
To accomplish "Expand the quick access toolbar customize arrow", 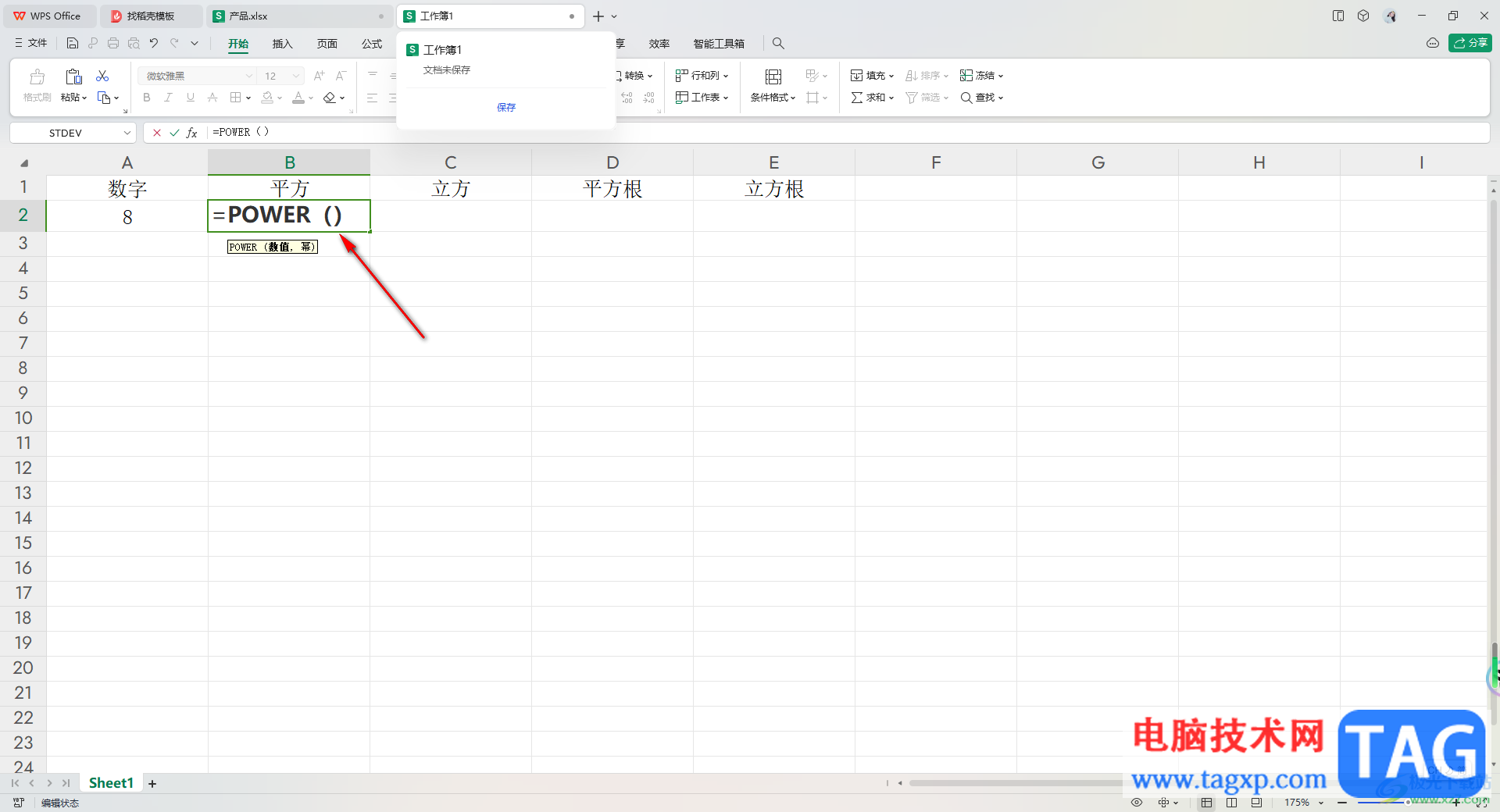I will pos(195,44).
